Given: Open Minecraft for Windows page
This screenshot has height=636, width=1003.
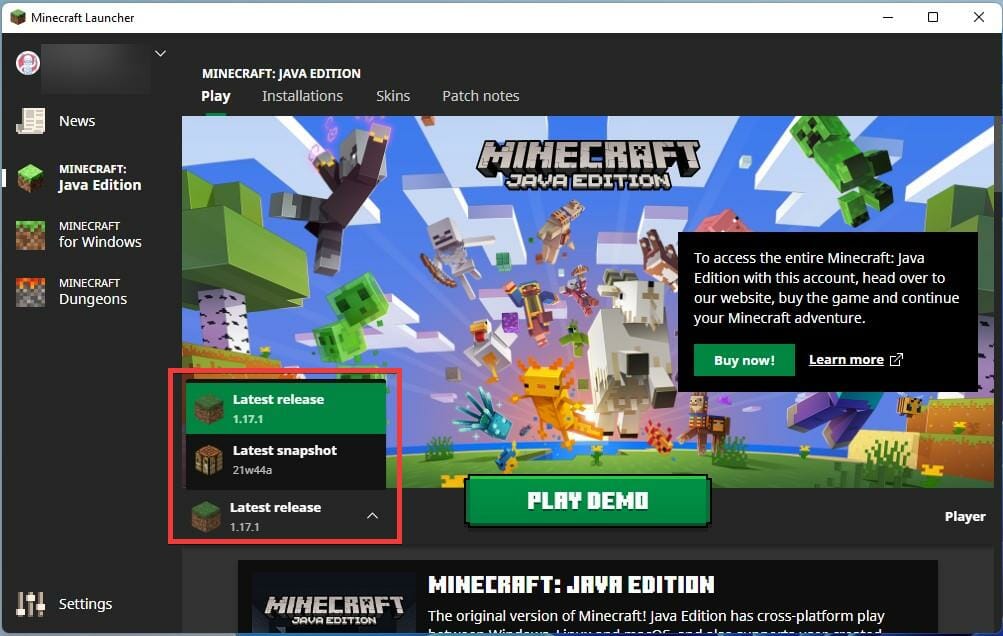Looking at the screenshot, I should 81,235.
